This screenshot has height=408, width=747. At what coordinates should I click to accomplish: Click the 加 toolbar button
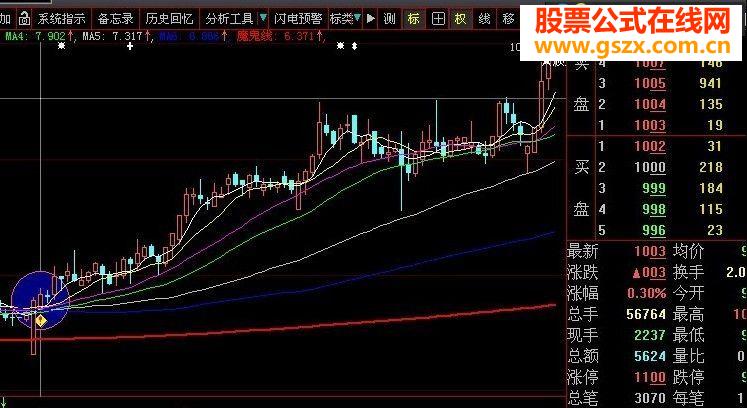point(5,19)
